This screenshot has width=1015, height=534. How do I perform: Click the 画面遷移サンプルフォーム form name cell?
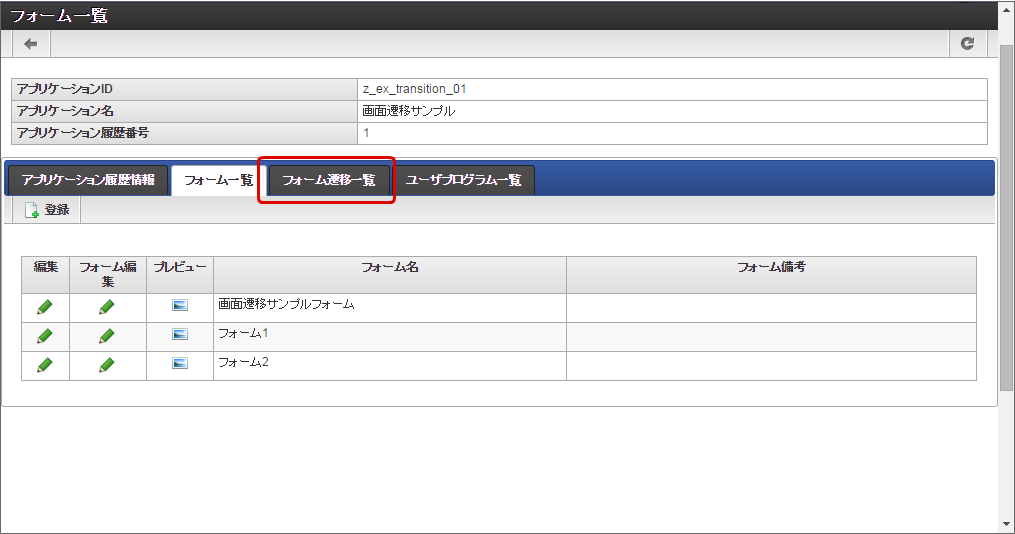(390, 307)
